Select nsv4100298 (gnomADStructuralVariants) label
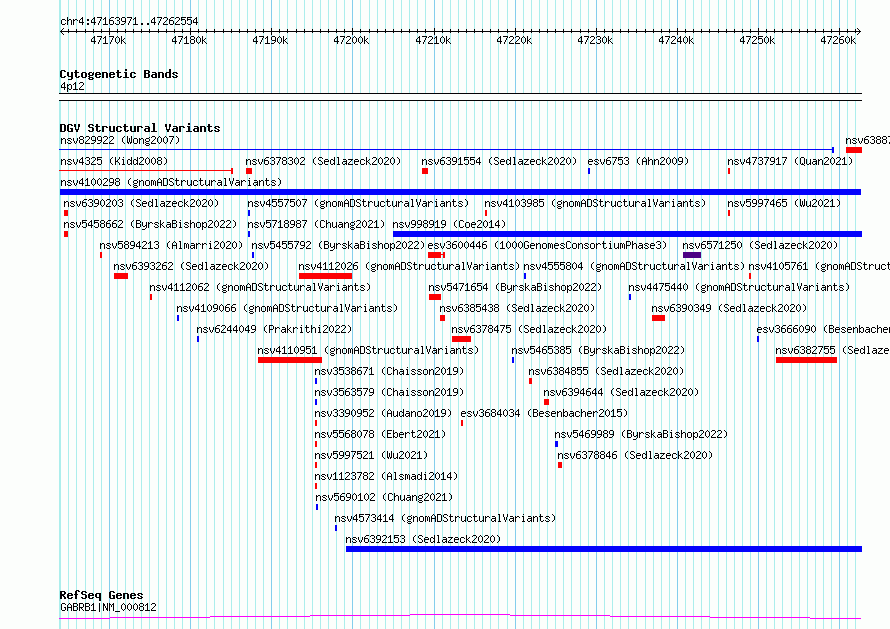 point(171,182)
